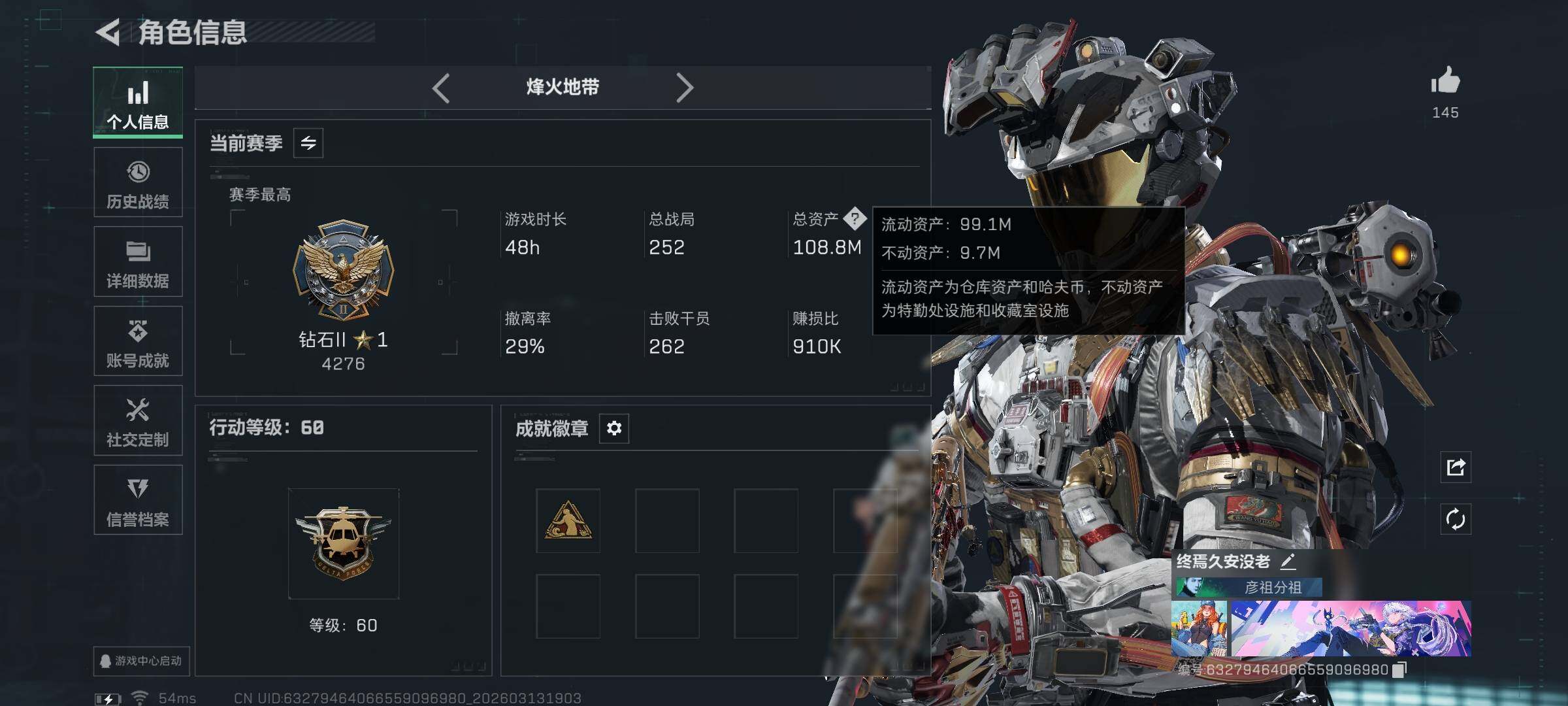Toggle the 当前赛季 season swap button
The image size is (1568, 706).
(308, 143)
